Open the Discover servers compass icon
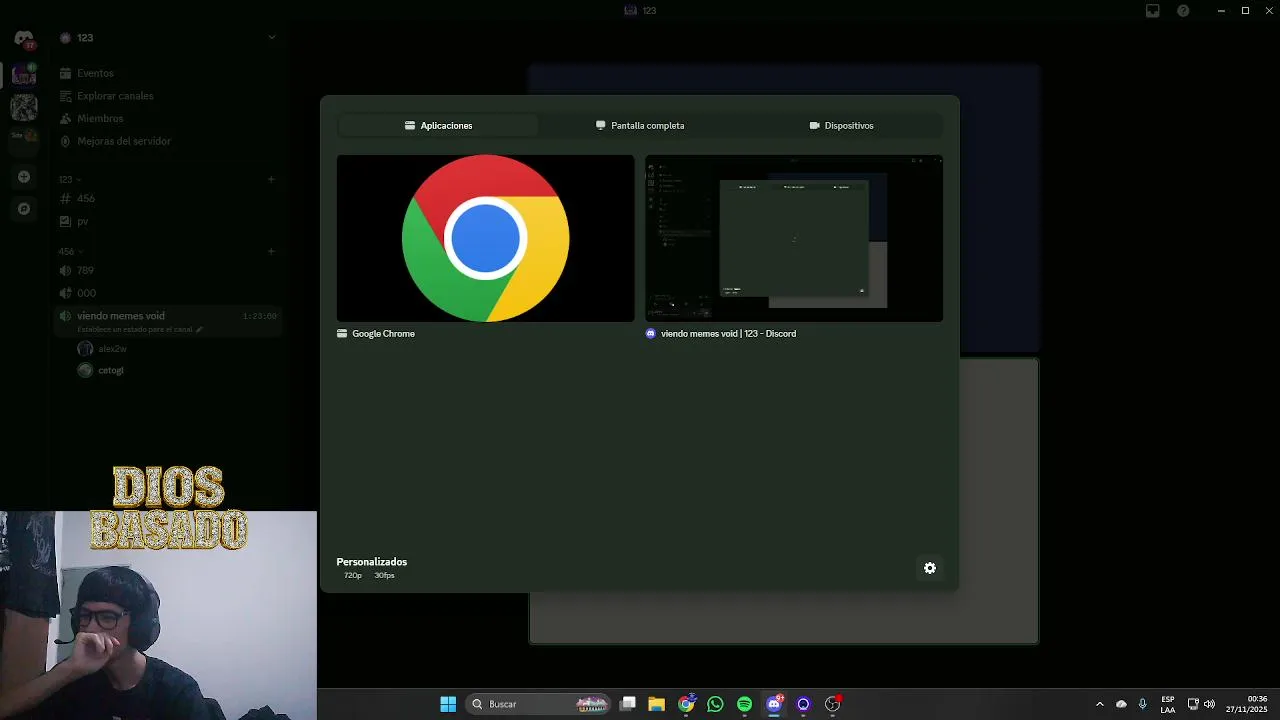Image resolution: width=1280 pixels, height=720 pixels. click(24, 209)
